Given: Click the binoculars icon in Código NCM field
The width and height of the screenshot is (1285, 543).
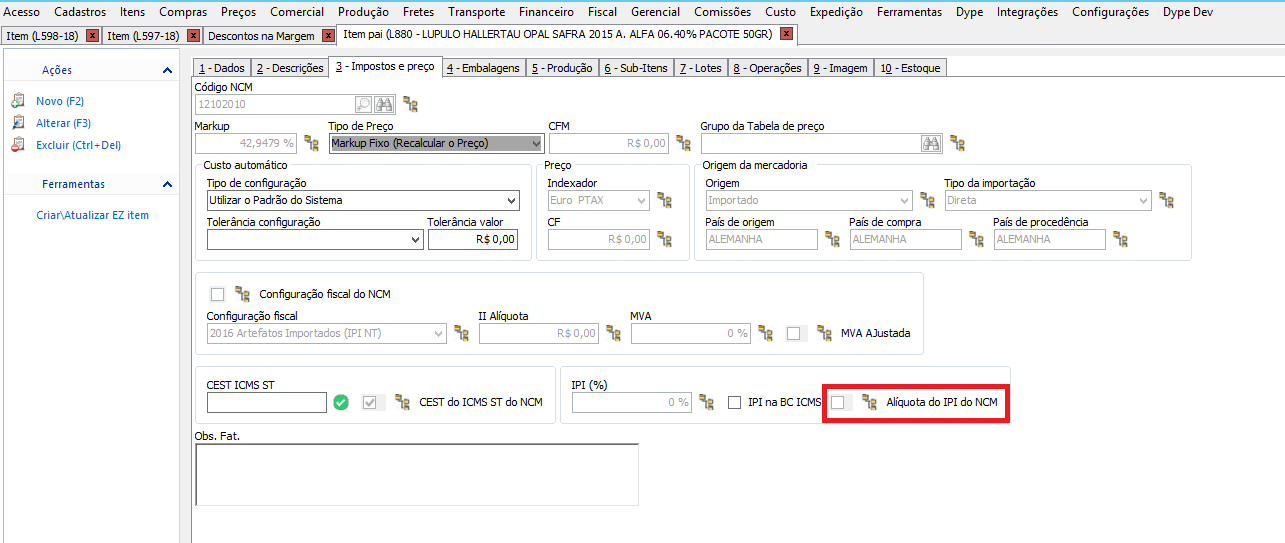Looking at the screenshot, I should point(383,104).
